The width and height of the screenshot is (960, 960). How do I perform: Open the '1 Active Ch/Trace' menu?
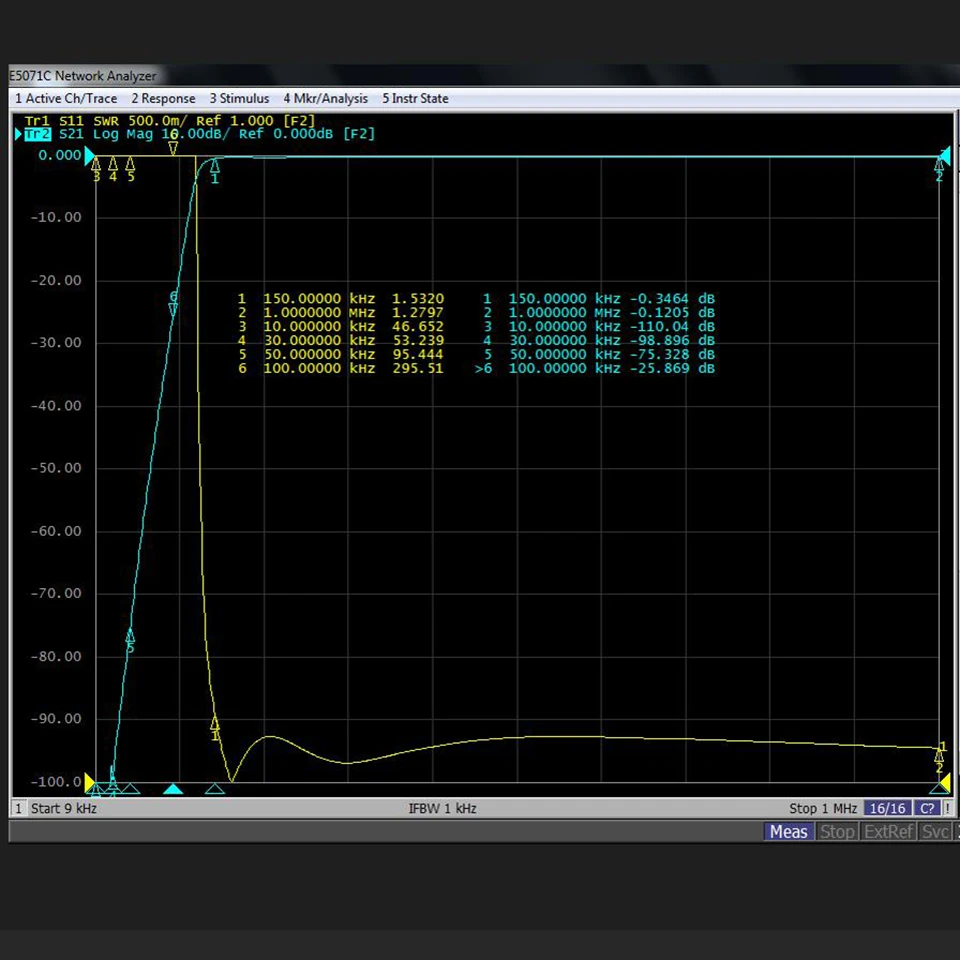[66, 99]
